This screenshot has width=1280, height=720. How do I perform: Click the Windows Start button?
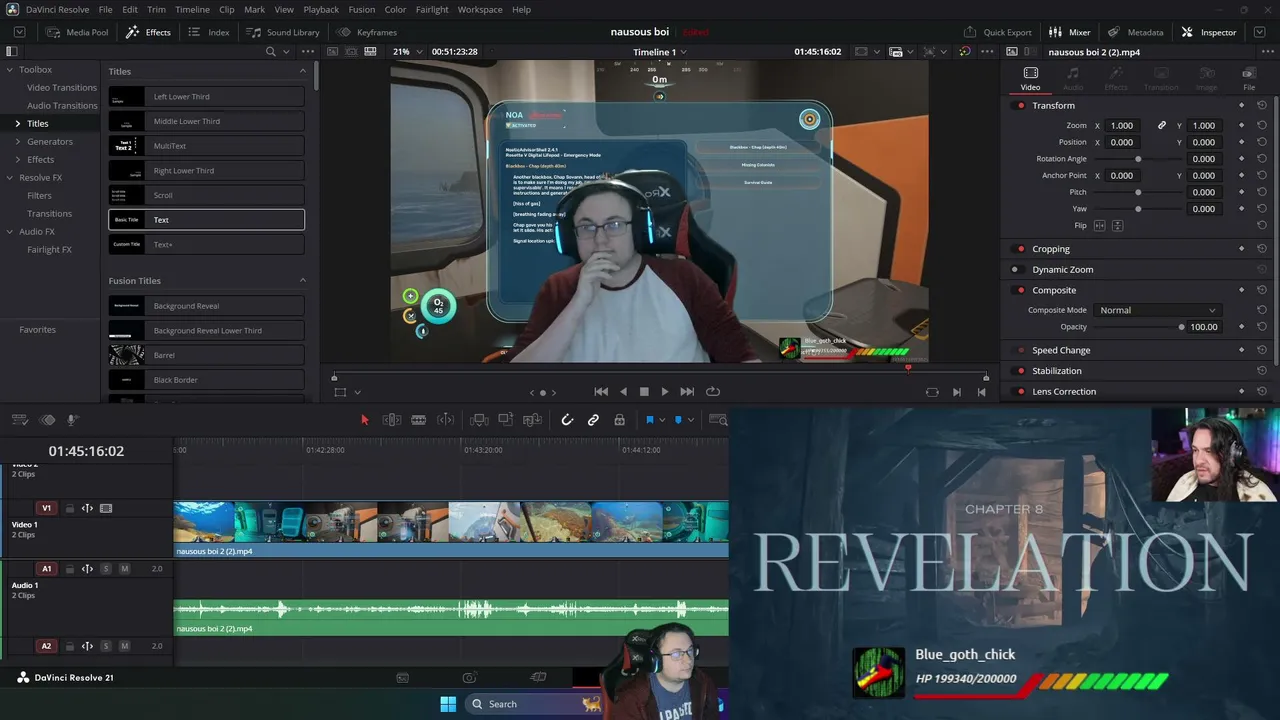pos(448,704)
